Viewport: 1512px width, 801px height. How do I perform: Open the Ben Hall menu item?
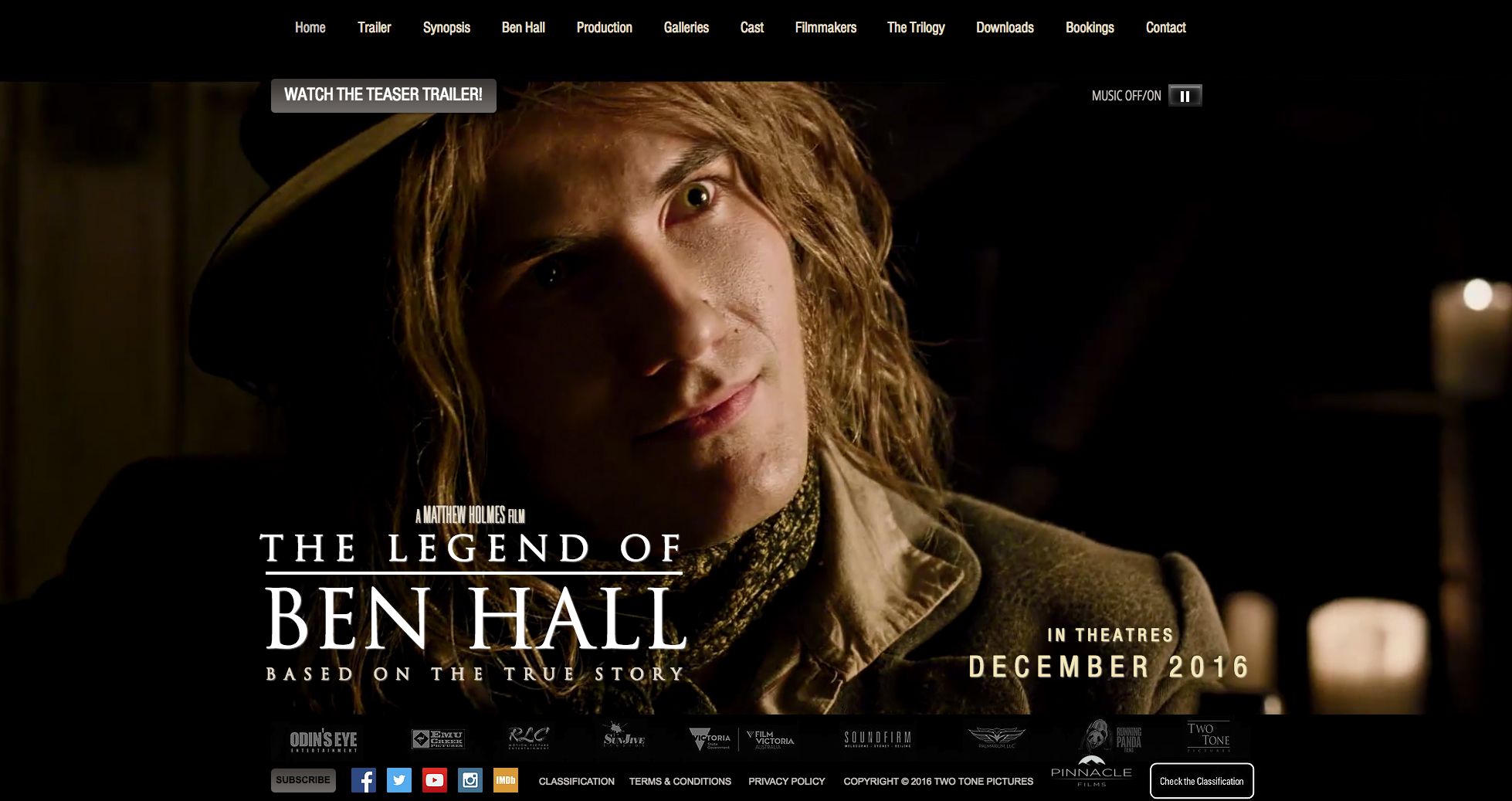[524, 28]
